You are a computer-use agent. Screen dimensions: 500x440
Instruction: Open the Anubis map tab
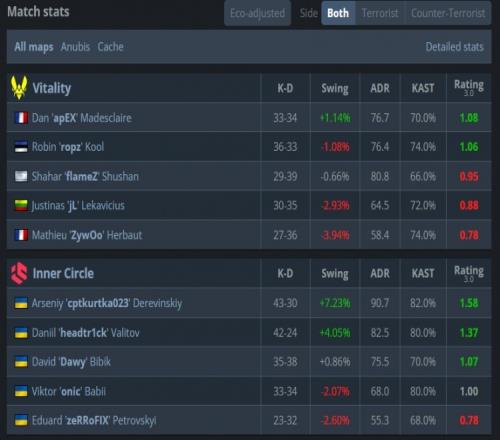pyautogui.click(x=75, y=47)
